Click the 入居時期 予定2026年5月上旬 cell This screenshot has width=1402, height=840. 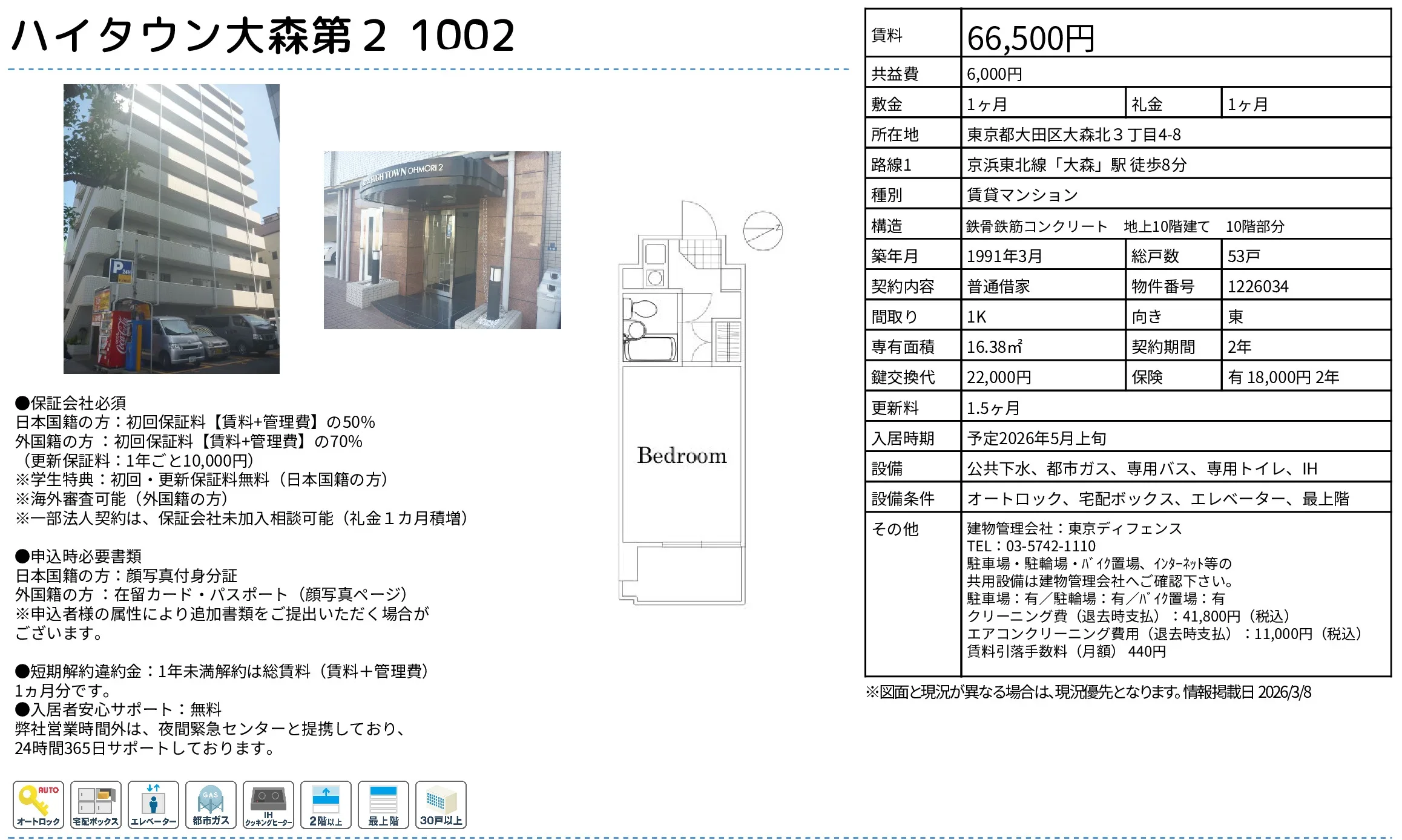pos(1036,438)
